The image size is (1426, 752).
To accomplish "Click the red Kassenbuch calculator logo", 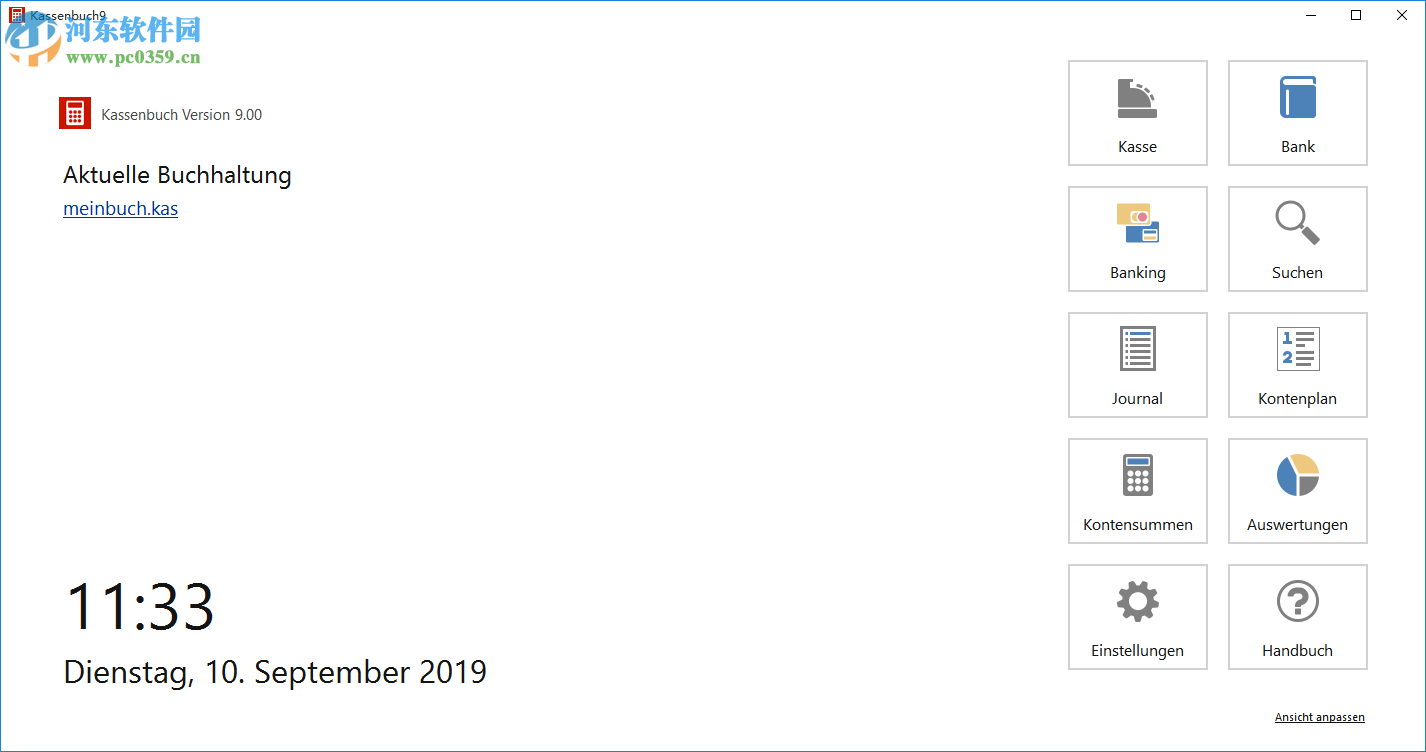I will point(75,114).
